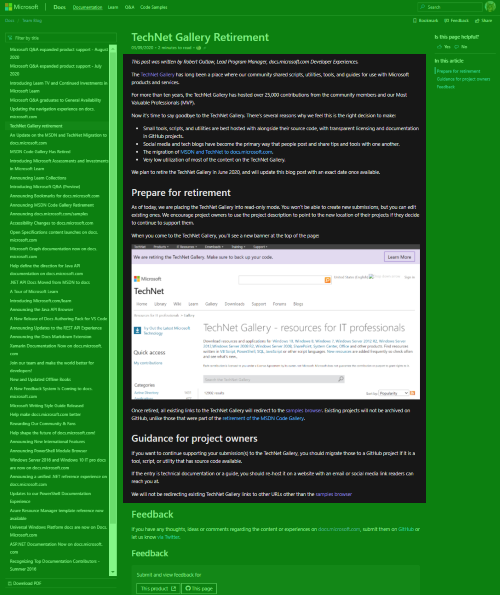The width and height of the screenshot is (500, 595).
Task: Open the Feedback action in the top bar
Action: 456,20
